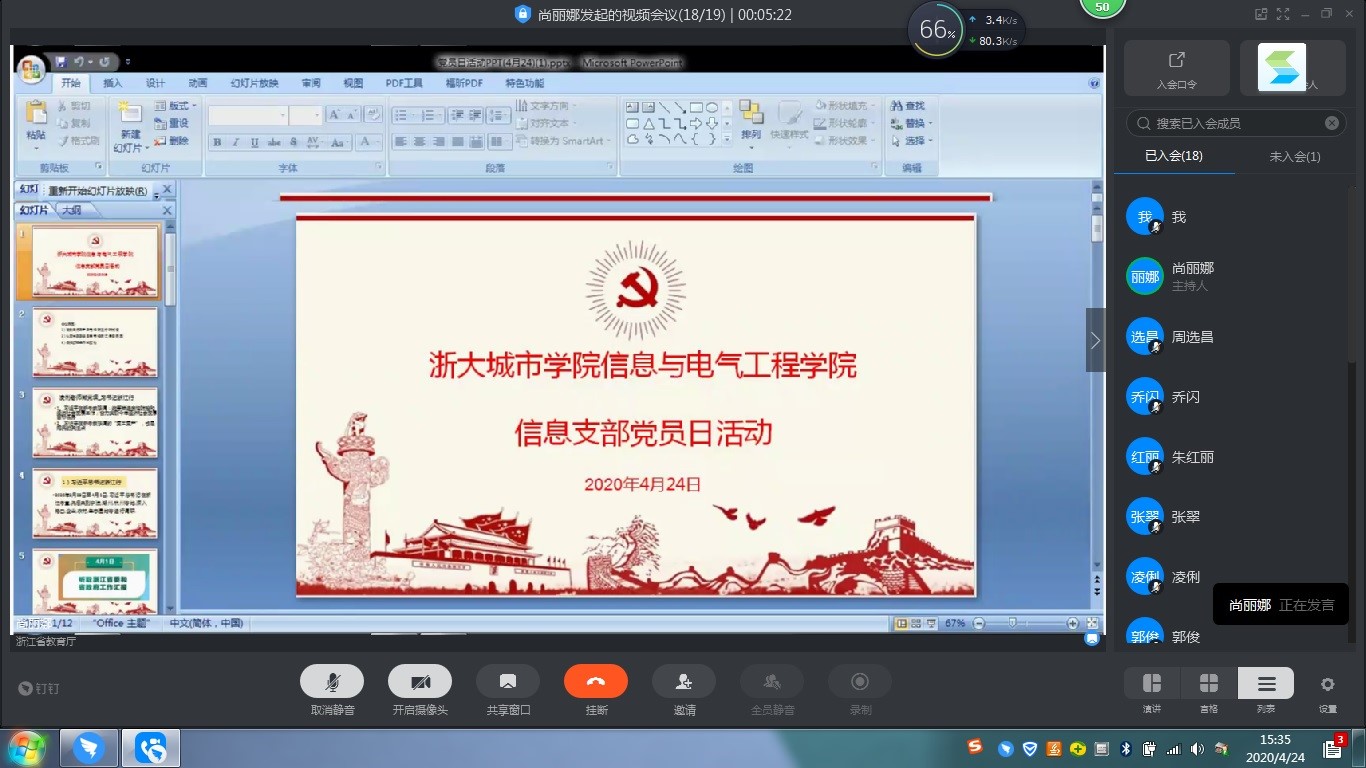Switch to List (列表) layout
The height and width of the screenshot is (768, 1366).
click(1266, 684)
